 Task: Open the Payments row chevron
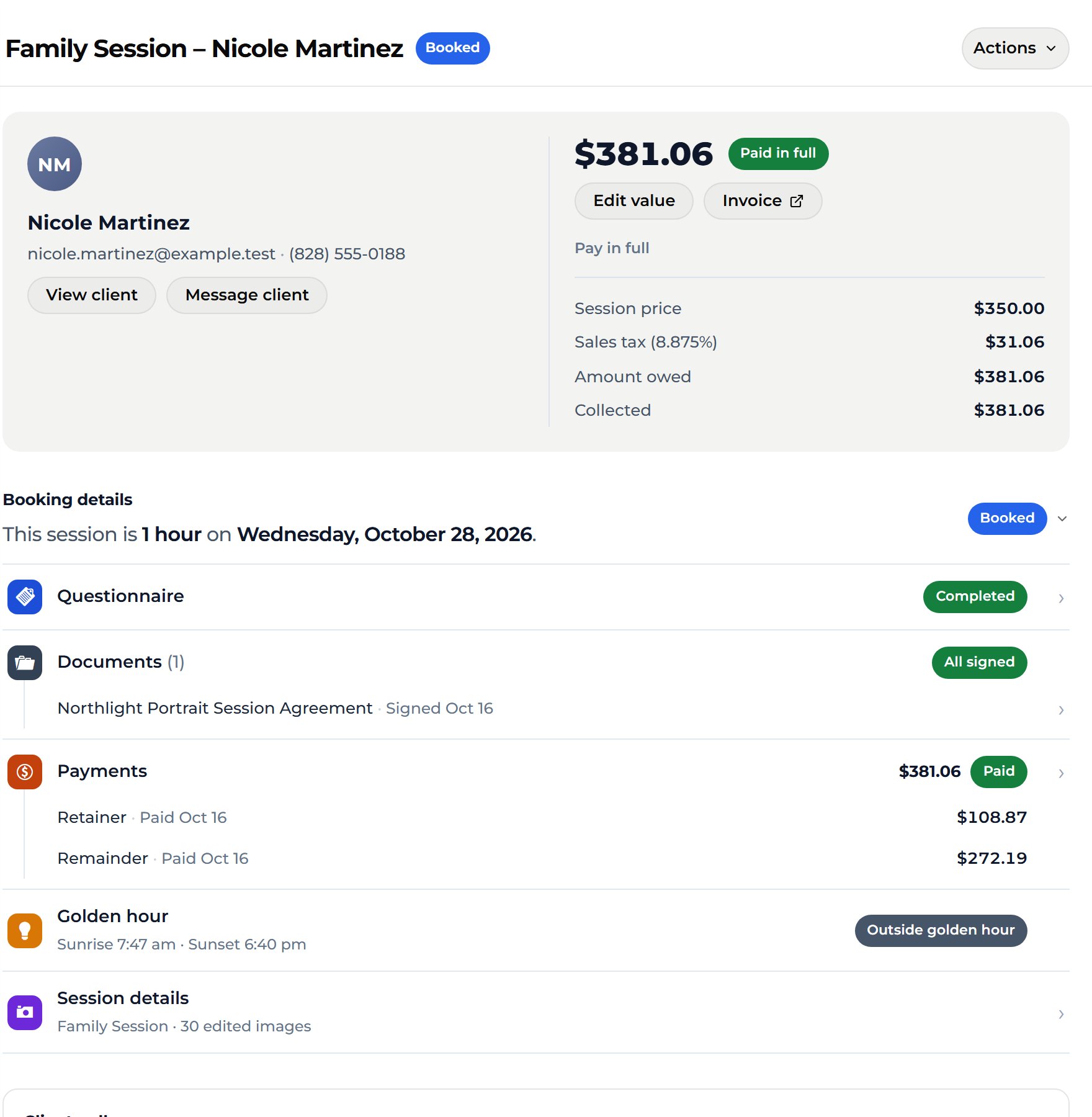click(x=1061, y=773)
